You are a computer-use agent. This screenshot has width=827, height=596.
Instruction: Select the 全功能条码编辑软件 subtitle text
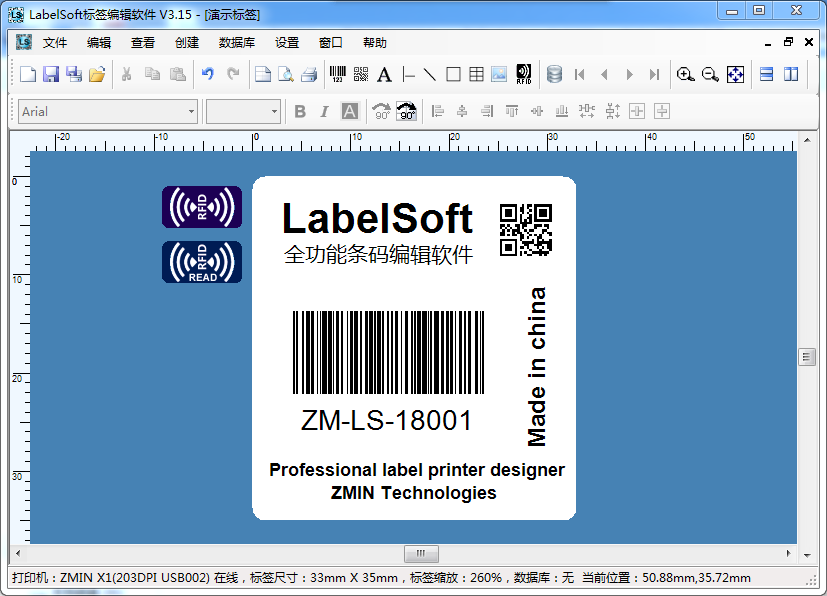tap(378, 255)
